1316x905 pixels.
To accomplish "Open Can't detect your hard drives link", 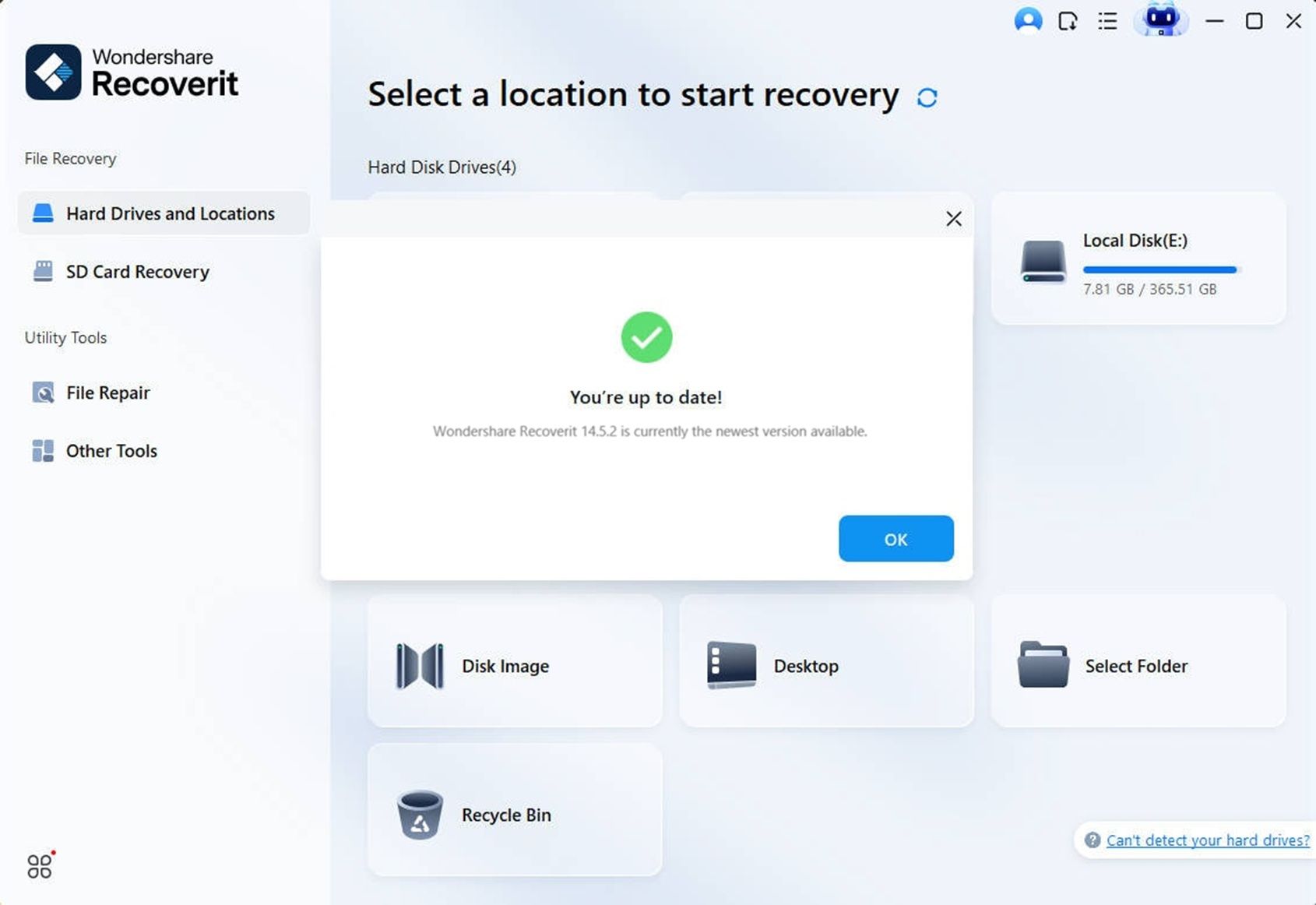I will 1208,840.
